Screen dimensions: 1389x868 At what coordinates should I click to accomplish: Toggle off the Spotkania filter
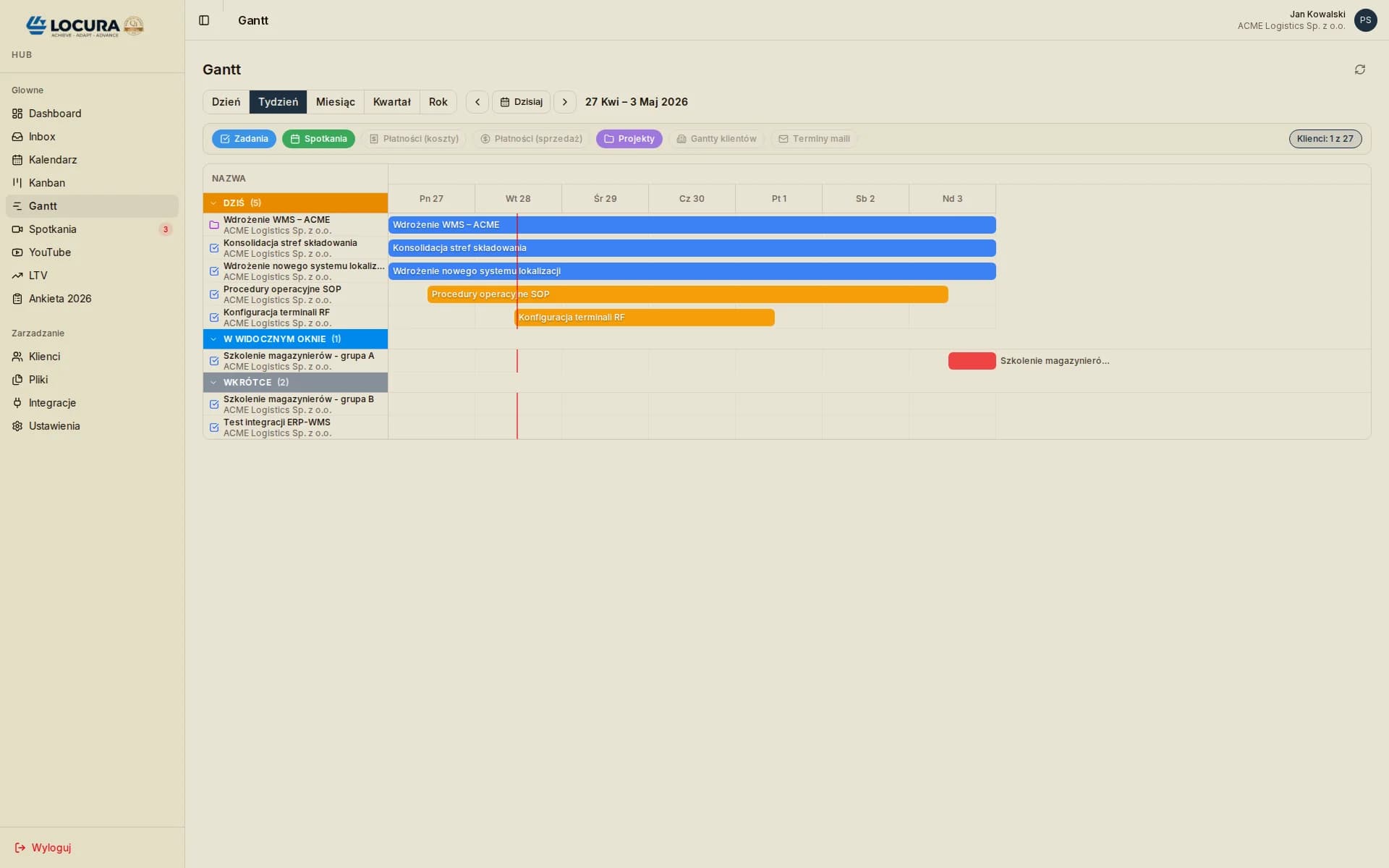(x=318, y=139)
